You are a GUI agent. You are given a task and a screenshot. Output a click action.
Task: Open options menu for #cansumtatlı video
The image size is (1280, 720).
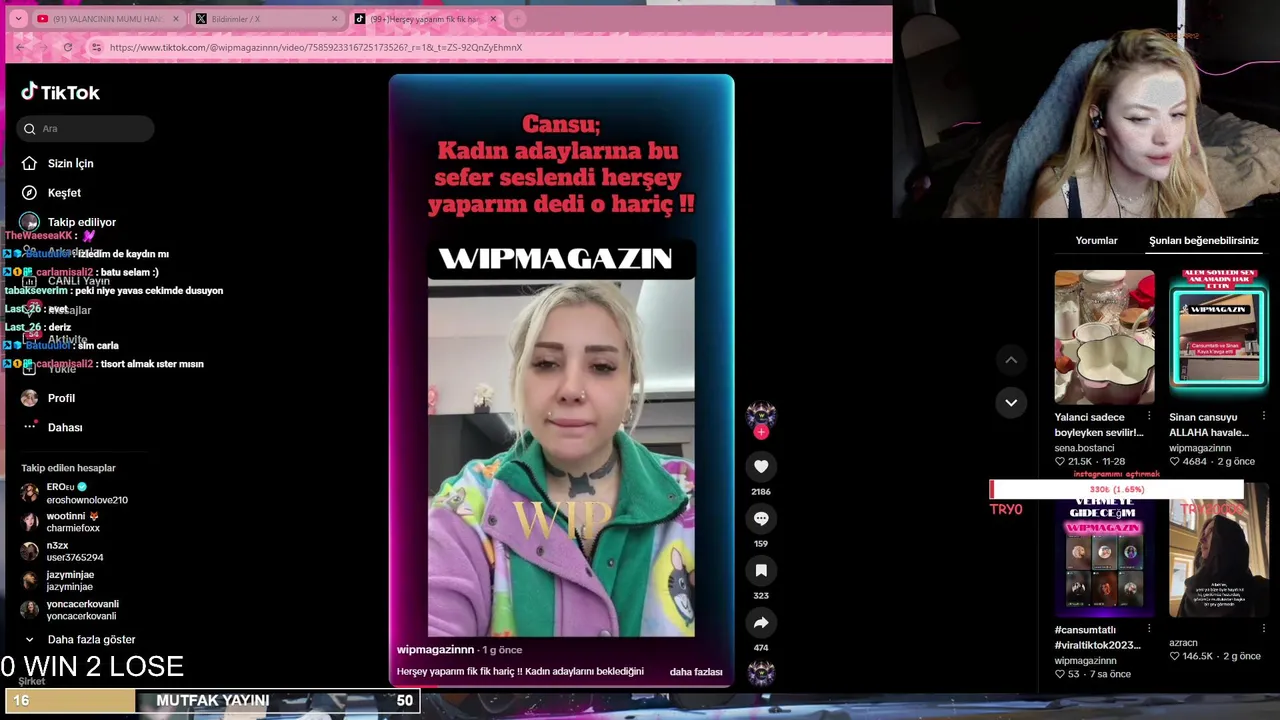pos(1148,629)
